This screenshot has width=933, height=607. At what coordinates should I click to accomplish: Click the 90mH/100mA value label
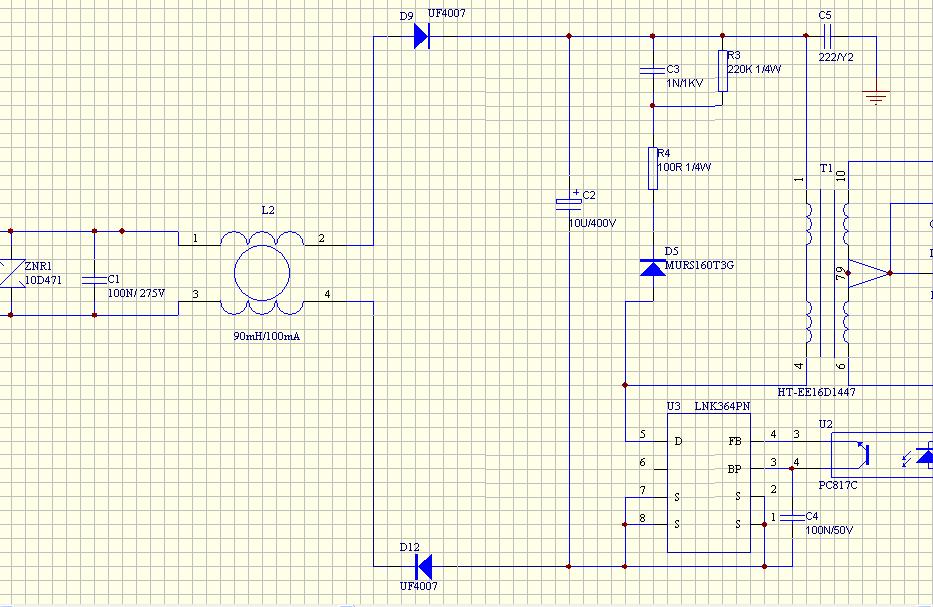[267, 336]
